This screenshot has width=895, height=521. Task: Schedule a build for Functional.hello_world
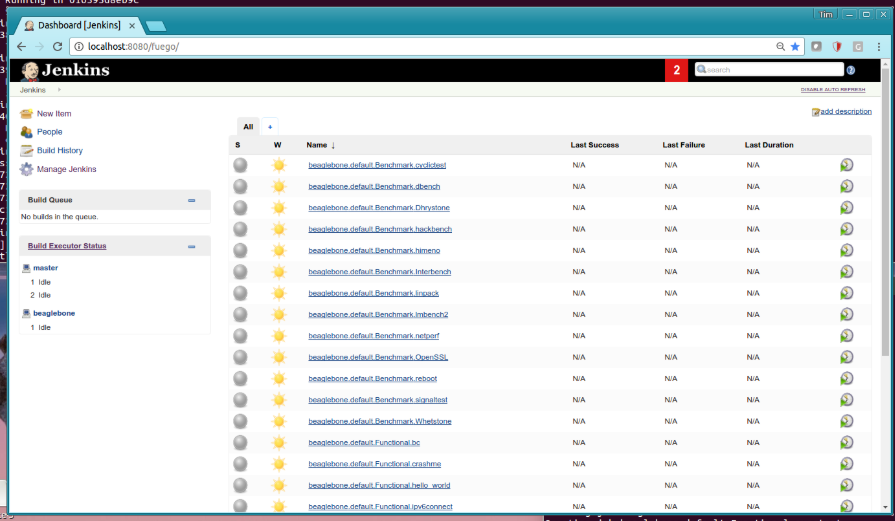pyautogui.click(x=846, y=485)
